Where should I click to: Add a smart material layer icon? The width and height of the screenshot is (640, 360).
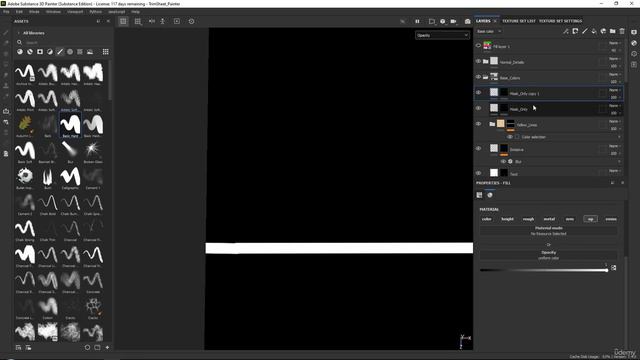tap(603, 31)
